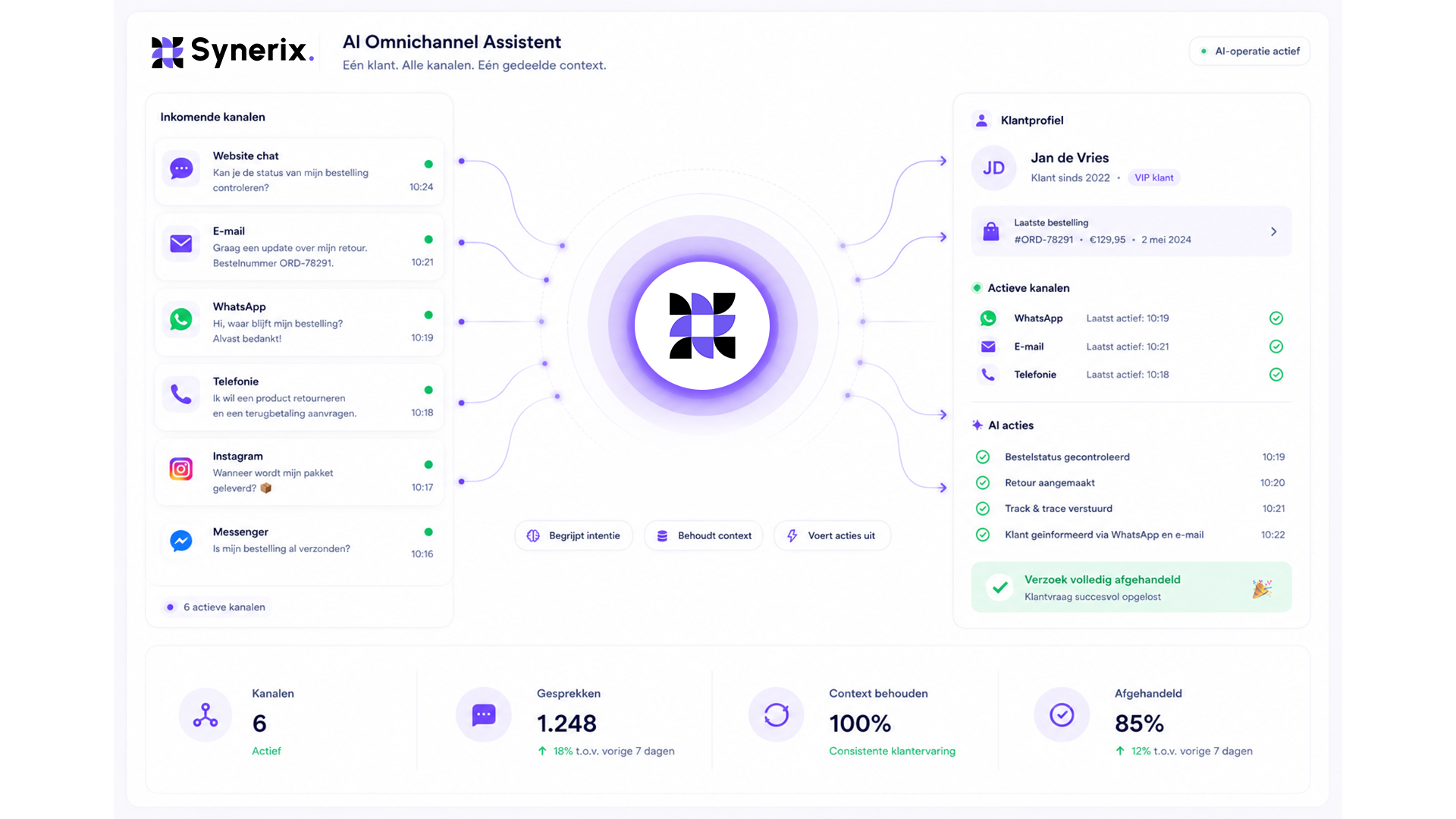Click the database icon in Behoudt context

[662, 535]
